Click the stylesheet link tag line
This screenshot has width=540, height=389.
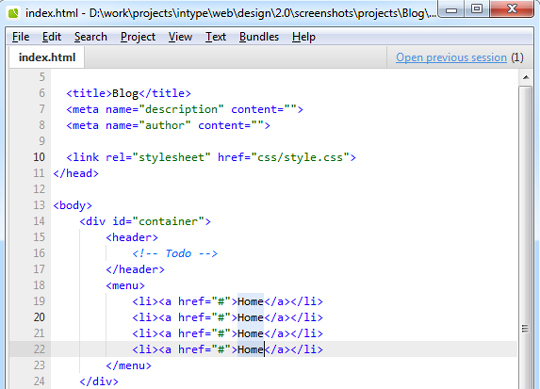211,157
